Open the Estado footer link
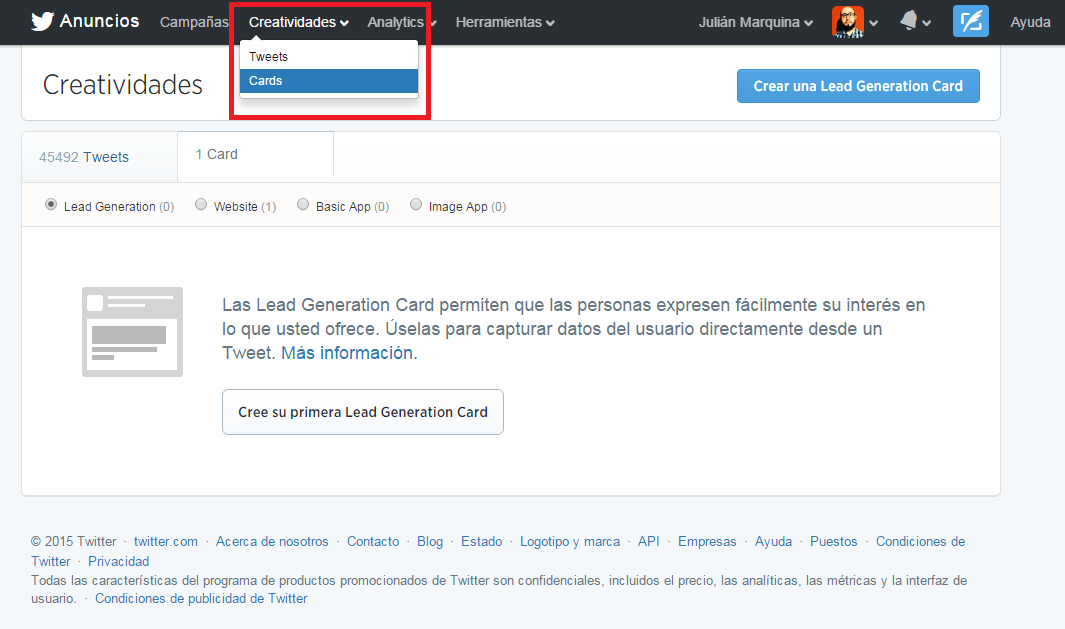The image size is (1065, 629). point(482,541)
